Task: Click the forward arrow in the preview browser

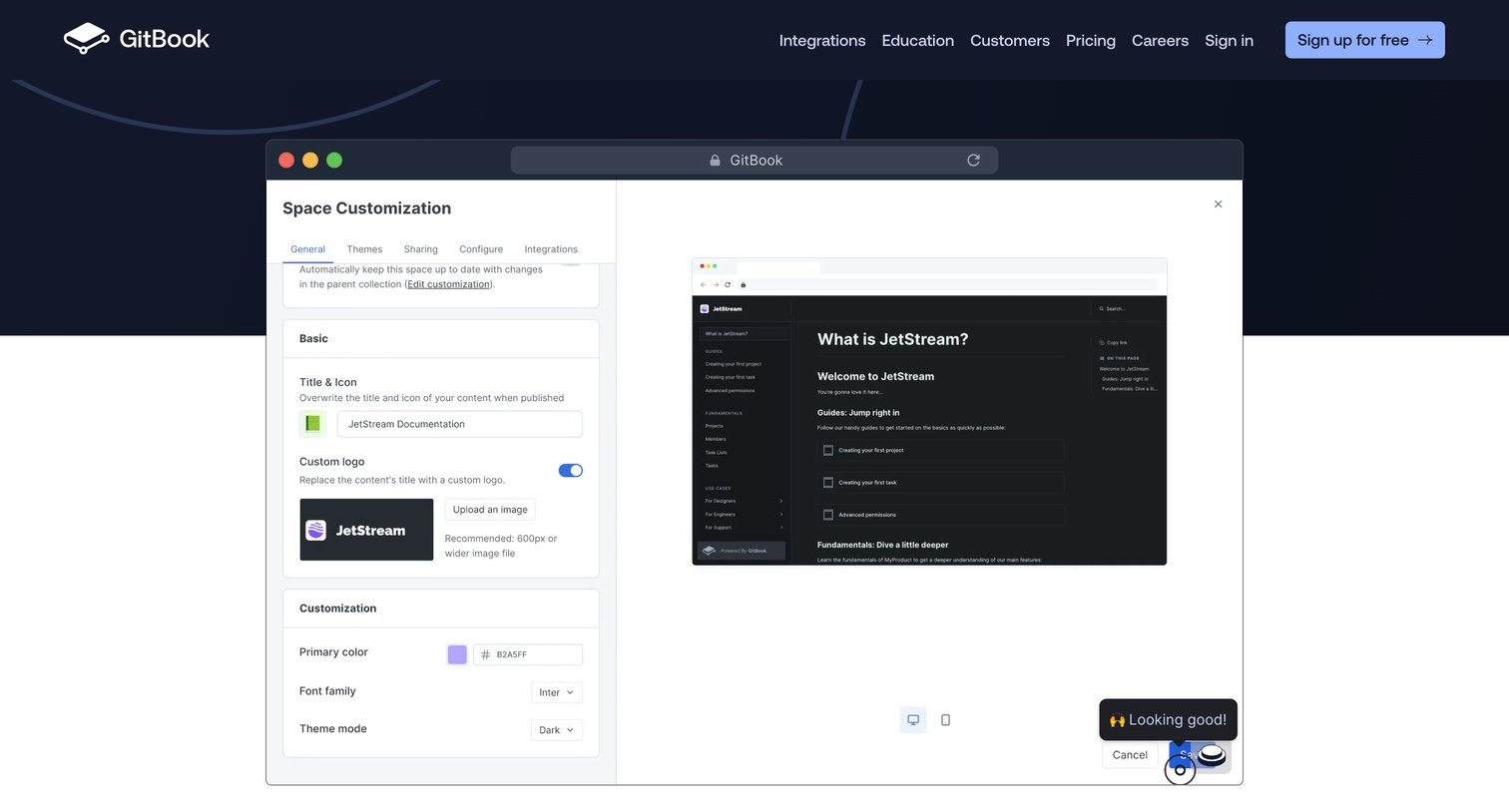Action: point(716,284)
